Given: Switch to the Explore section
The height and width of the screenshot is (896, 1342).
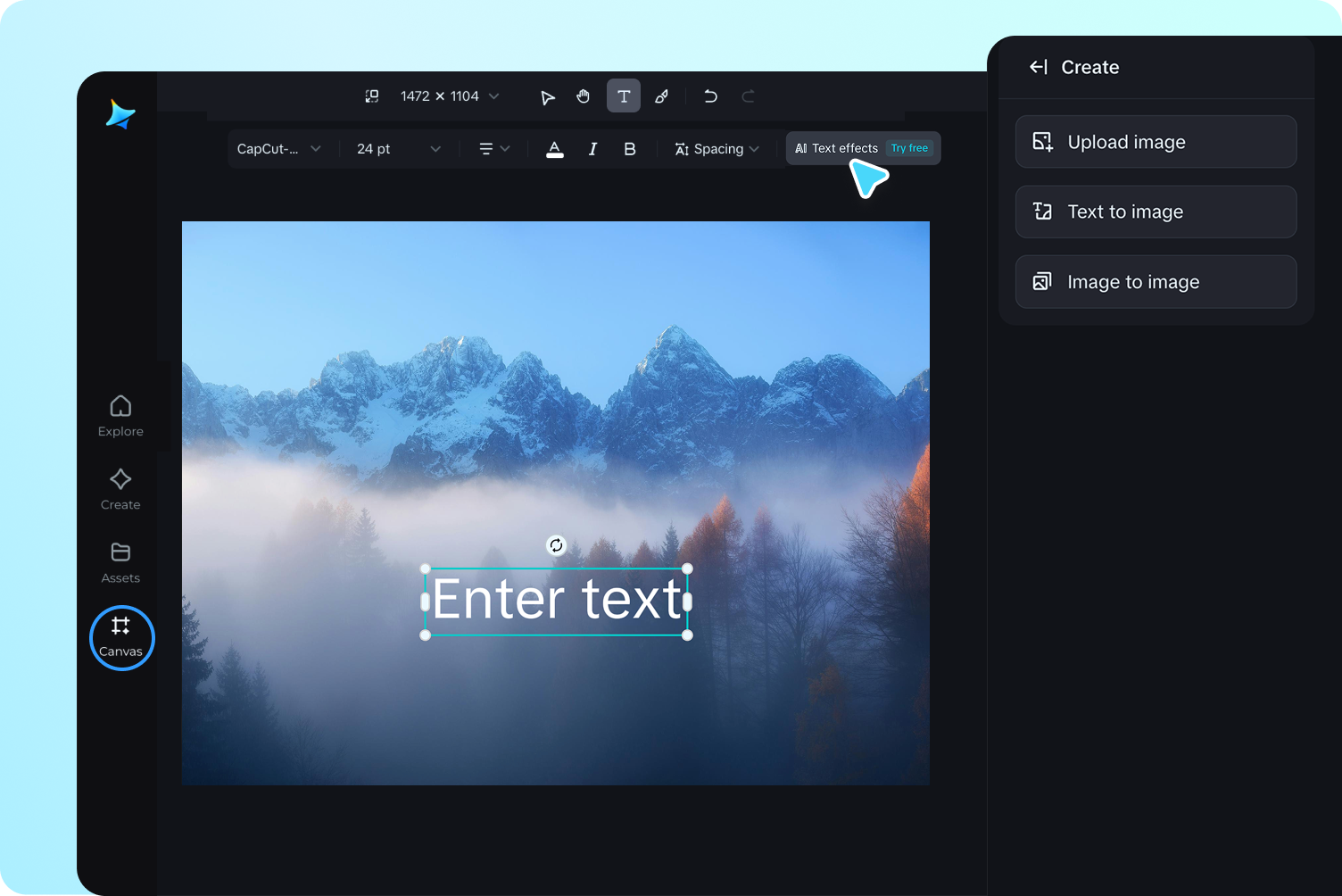Looking at the screenshot, I should coord(120,415).
